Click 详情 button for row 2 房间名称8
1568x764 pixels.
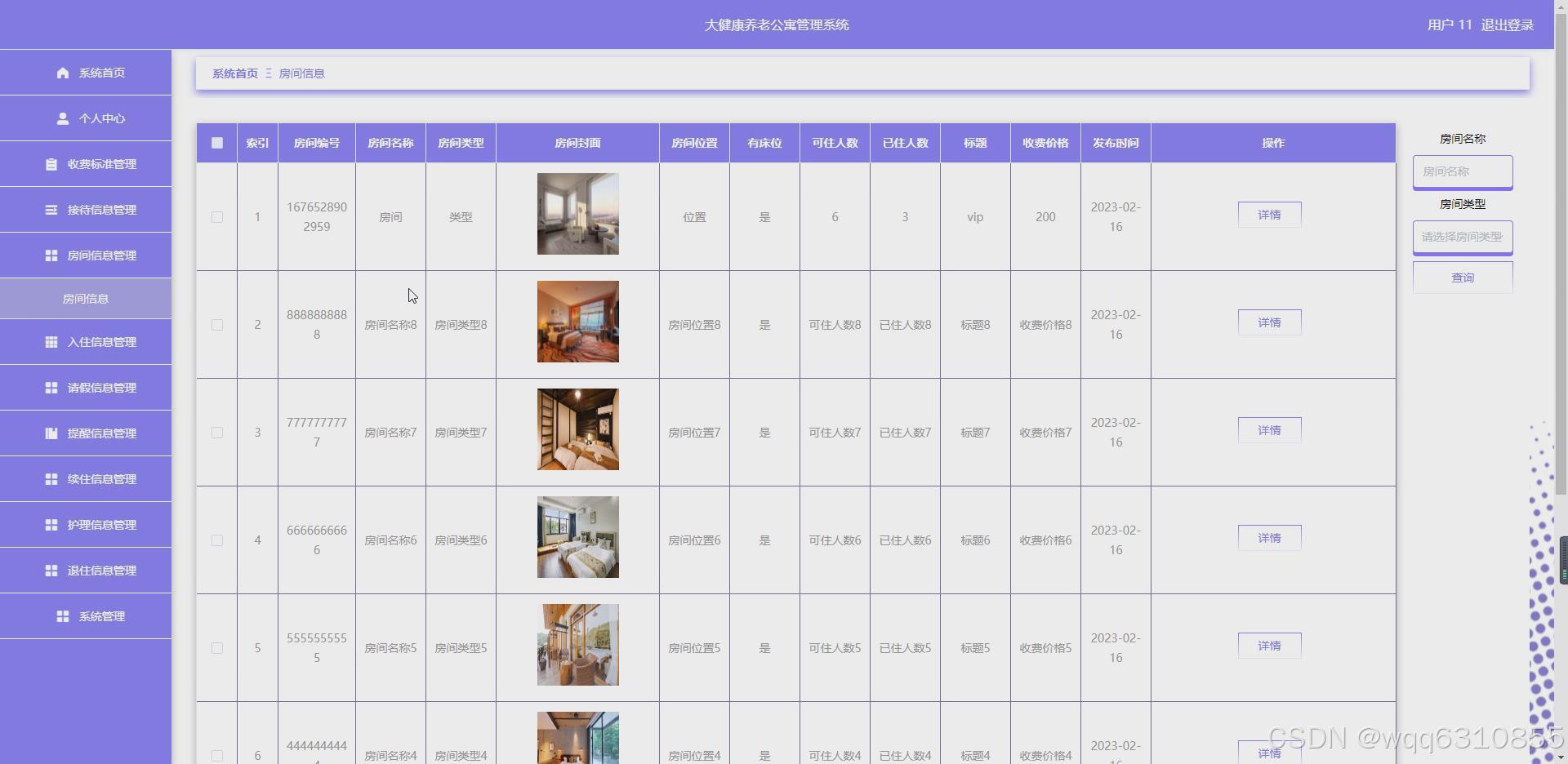(1269, 322)
